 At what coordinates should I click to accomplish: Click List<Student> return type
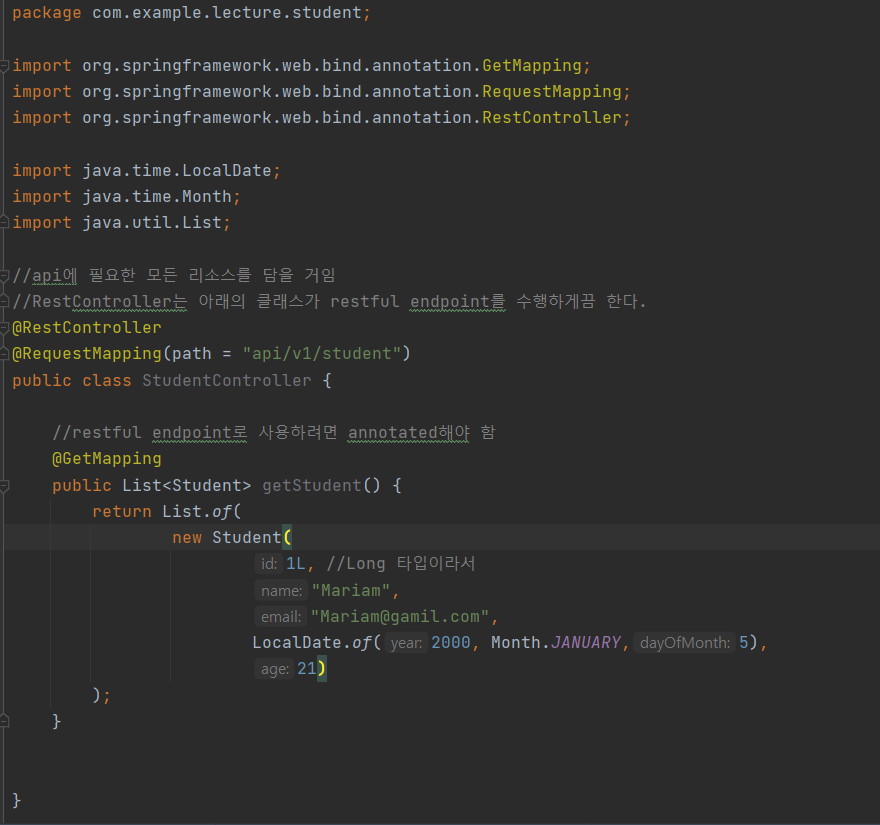tap(186, 485)
